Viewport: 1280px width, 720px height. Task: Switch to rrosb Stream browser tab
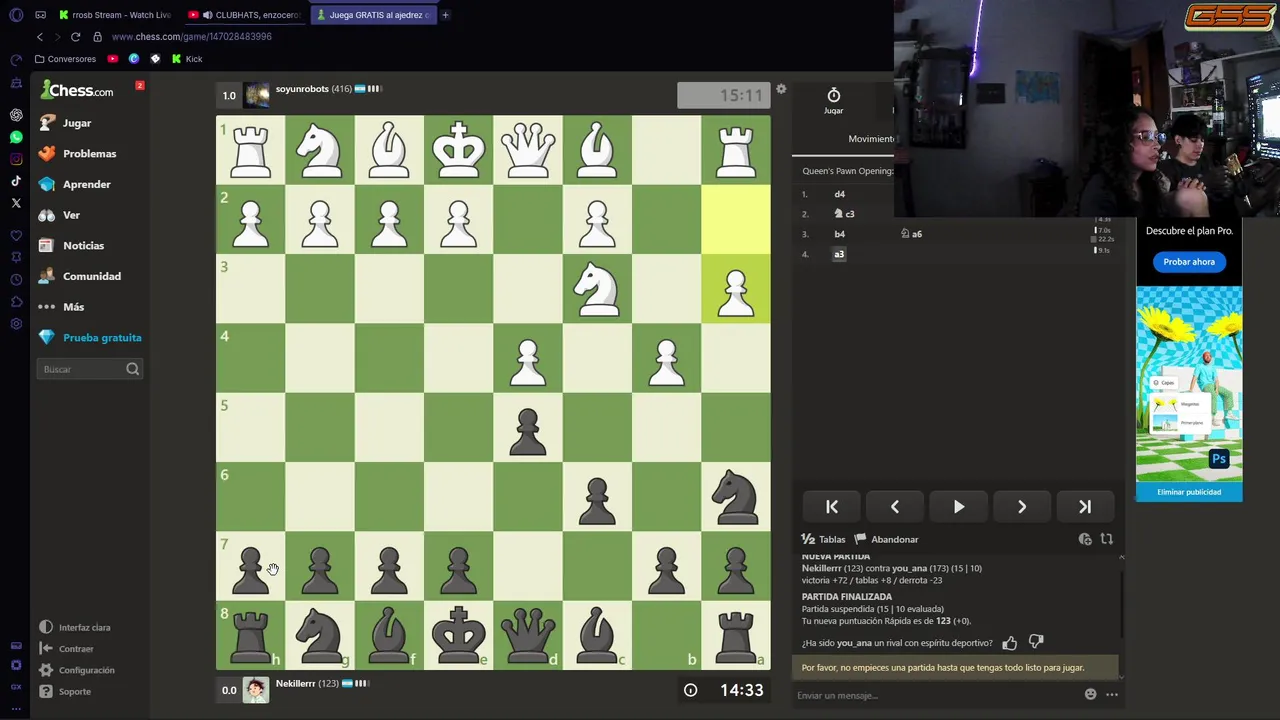coord(115,15)
